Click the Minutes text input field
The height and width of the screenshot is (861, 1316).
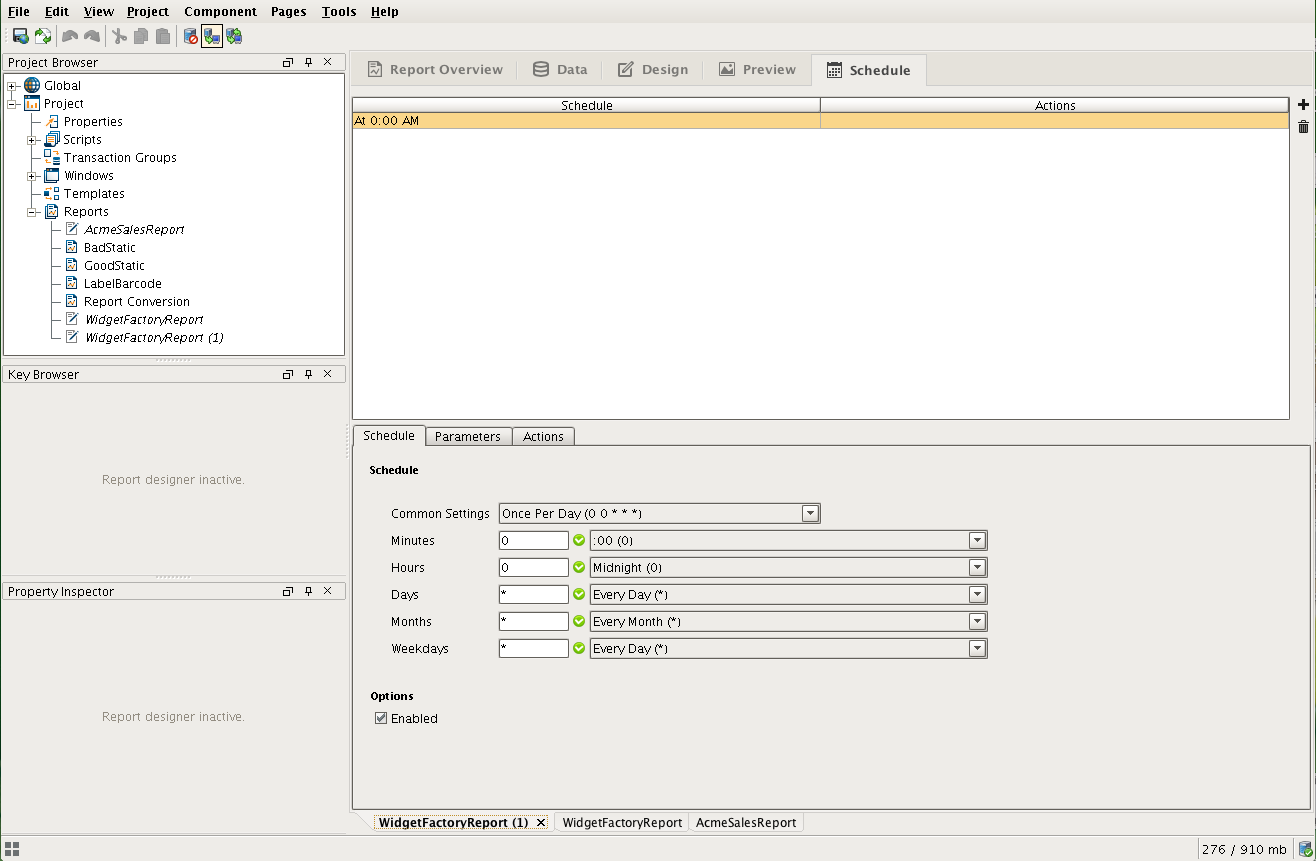point(533,541)
